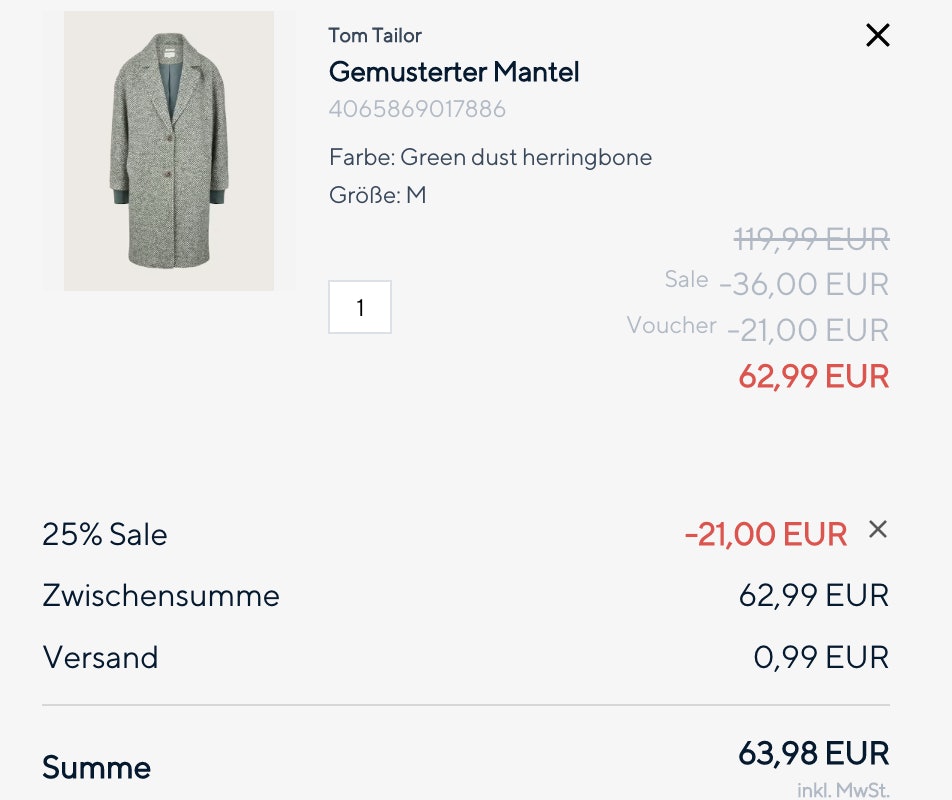Open the Gemusterter Mantel product page

pyautogui.click(x=455, y=71)
